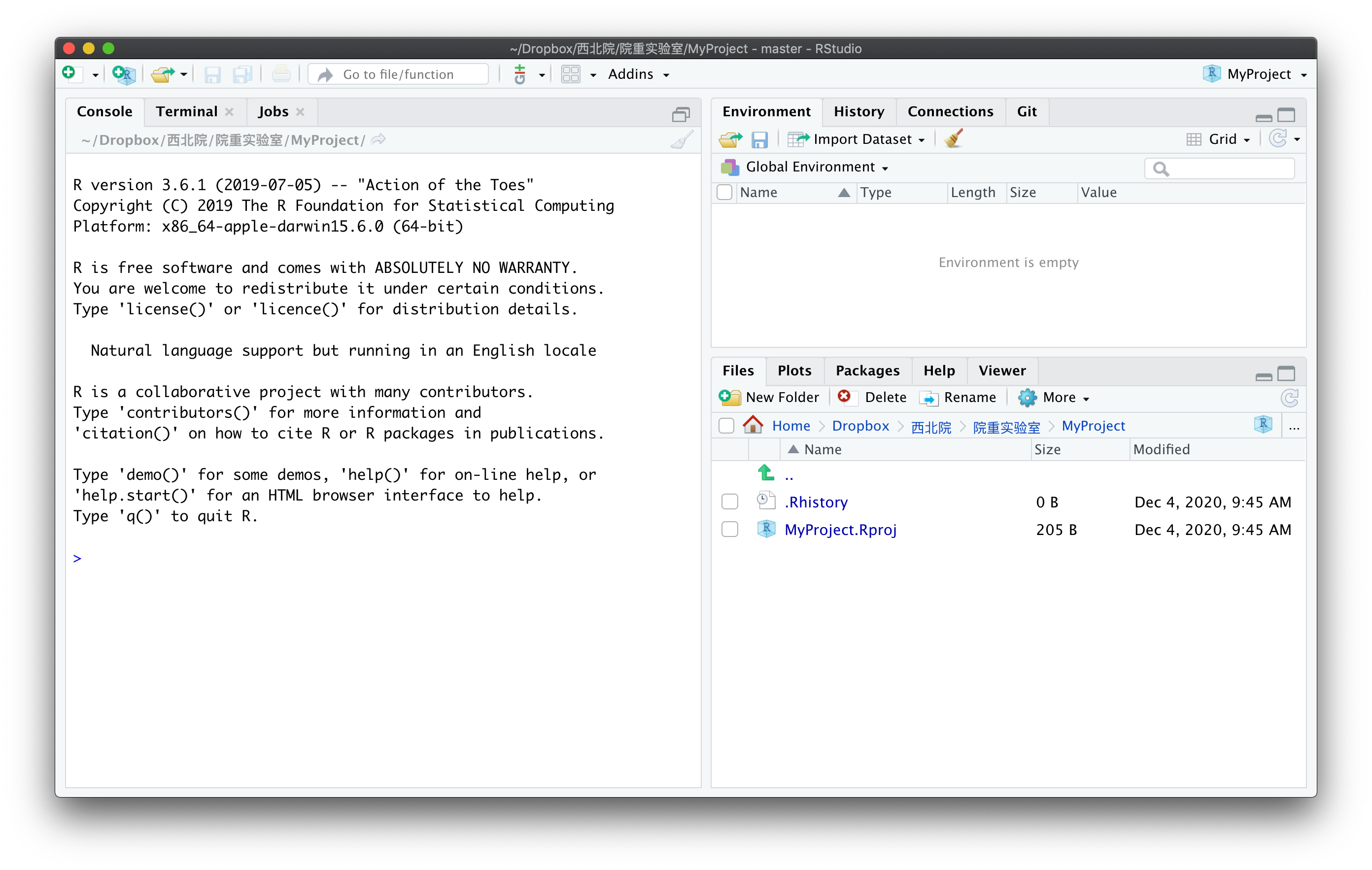
Task: Tick the select-all files checkbox in breadcrumb bar
Action: 726,426
